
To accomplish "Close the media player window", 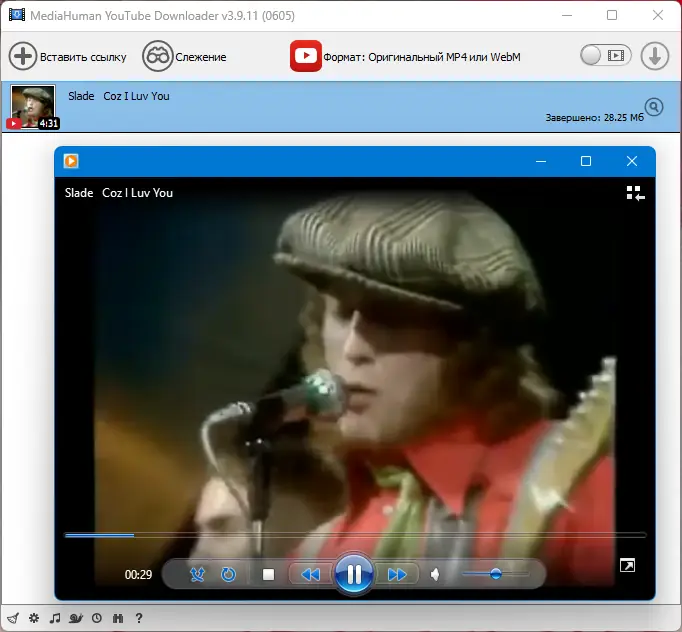I will click(x=632, y=161).
